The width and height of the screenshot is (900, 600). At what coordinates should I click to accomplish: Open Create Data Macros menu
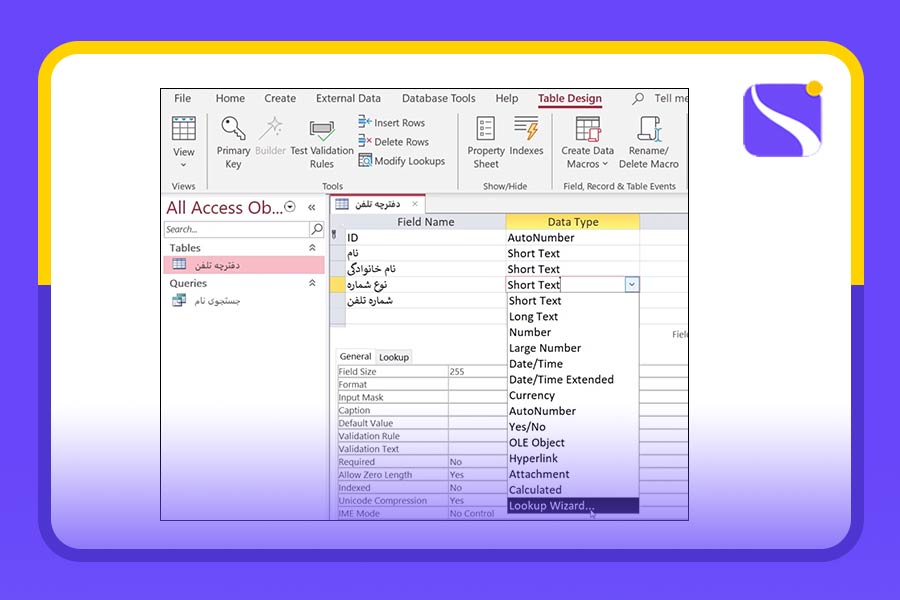[587, 143]
